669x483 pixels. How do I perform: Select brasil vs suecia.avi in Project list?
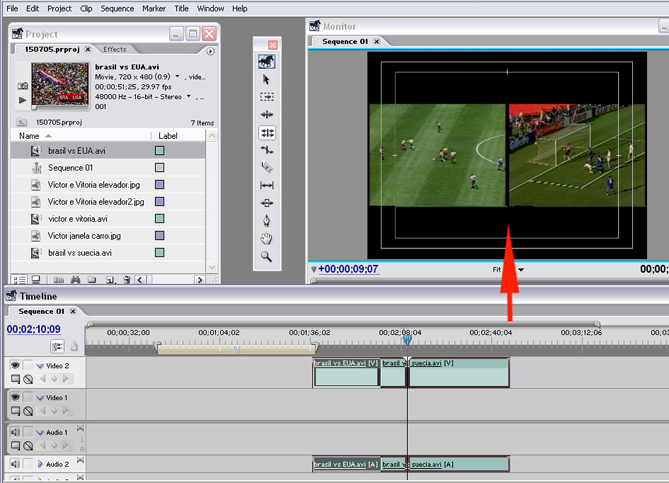click(79, 253)
